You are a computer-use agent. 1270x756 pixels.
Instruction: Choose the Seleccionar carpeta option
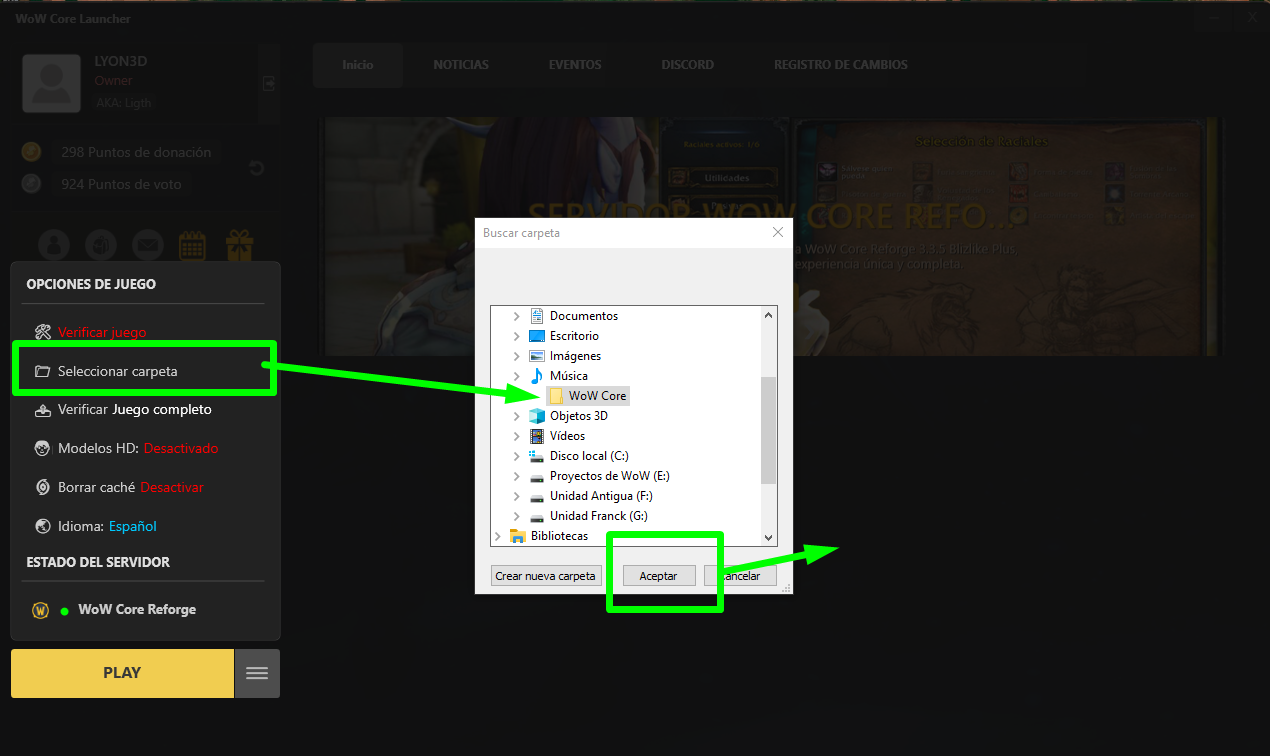tap(118, 371)
